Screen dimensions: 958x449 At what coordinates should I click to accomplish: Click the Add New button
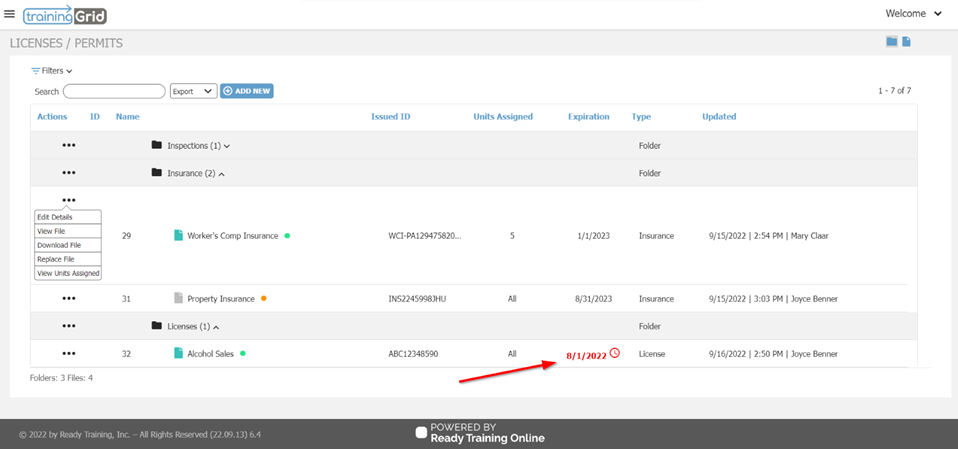pos(247,91)
